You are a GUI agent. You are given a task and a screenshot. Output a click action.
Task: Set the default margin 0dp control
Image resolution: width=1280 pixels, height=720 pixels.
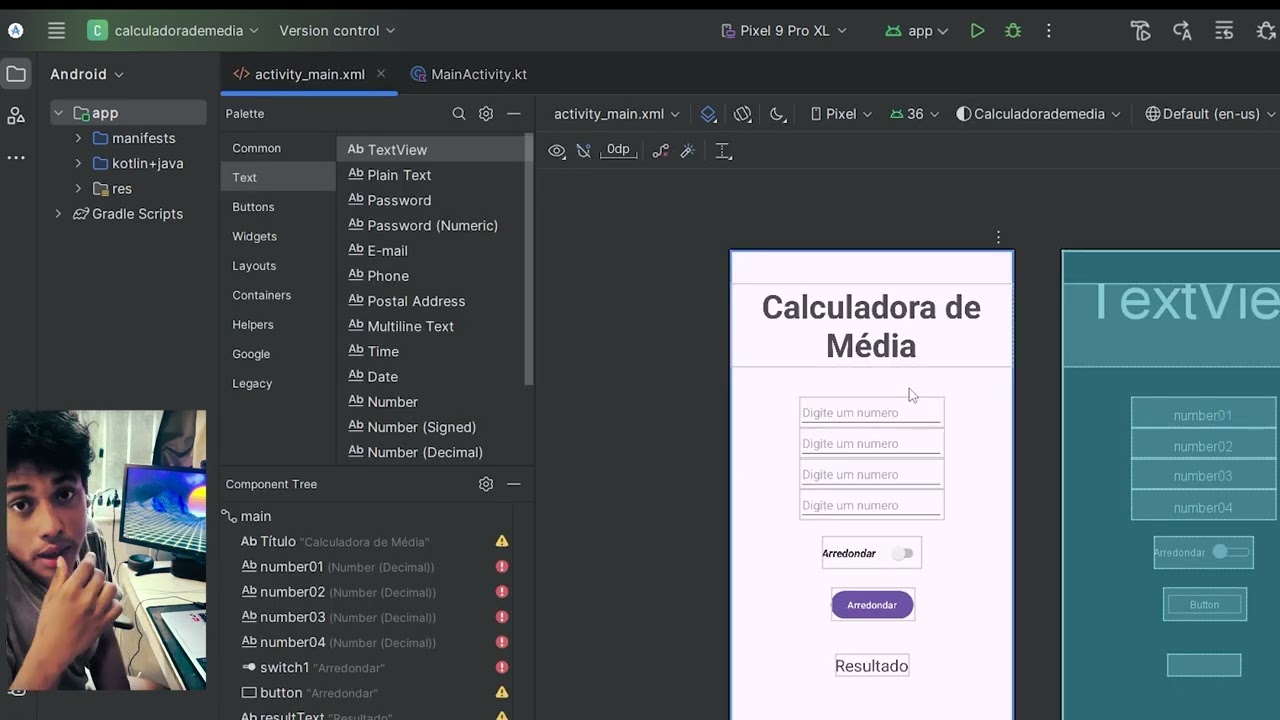pos(618,150)
